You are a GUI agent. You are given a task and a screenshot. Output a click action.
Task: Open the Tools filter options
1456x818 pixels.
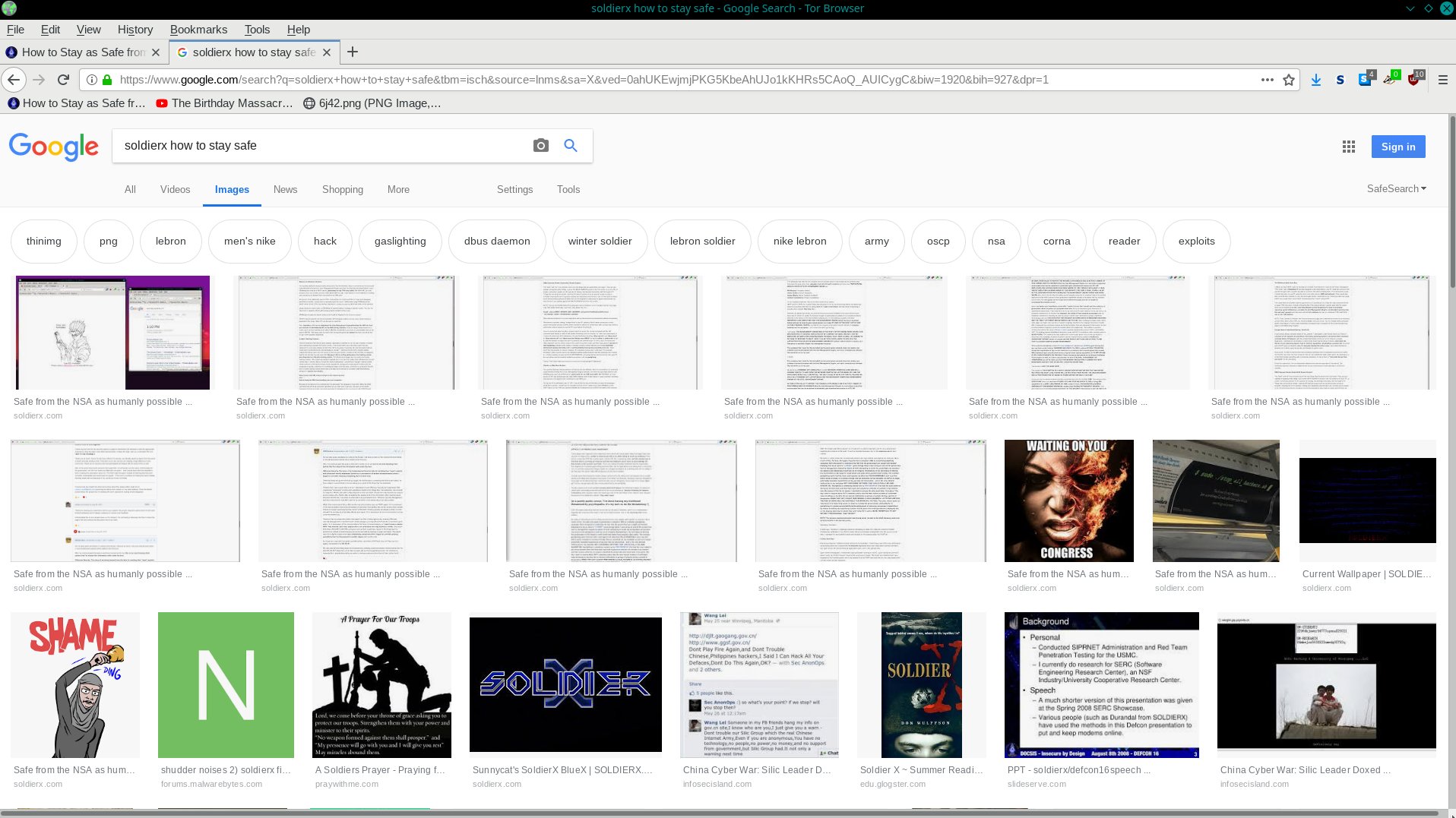point(568,190)
